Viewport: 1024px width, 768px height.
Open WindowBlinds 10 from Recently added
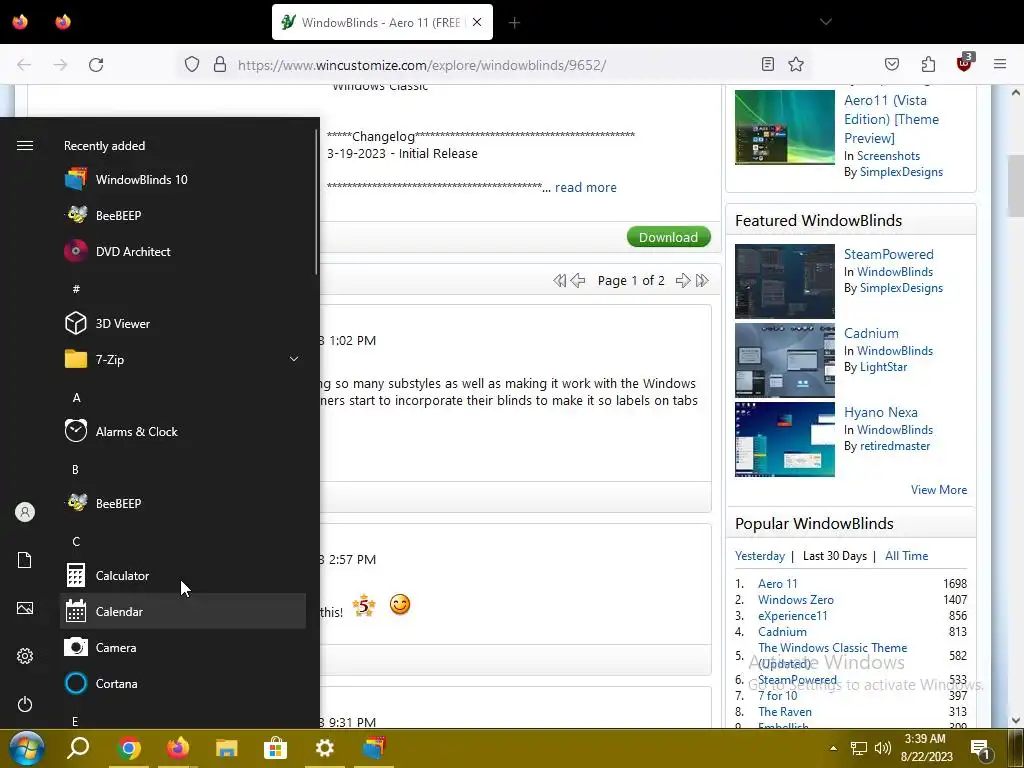coord(183,180)
